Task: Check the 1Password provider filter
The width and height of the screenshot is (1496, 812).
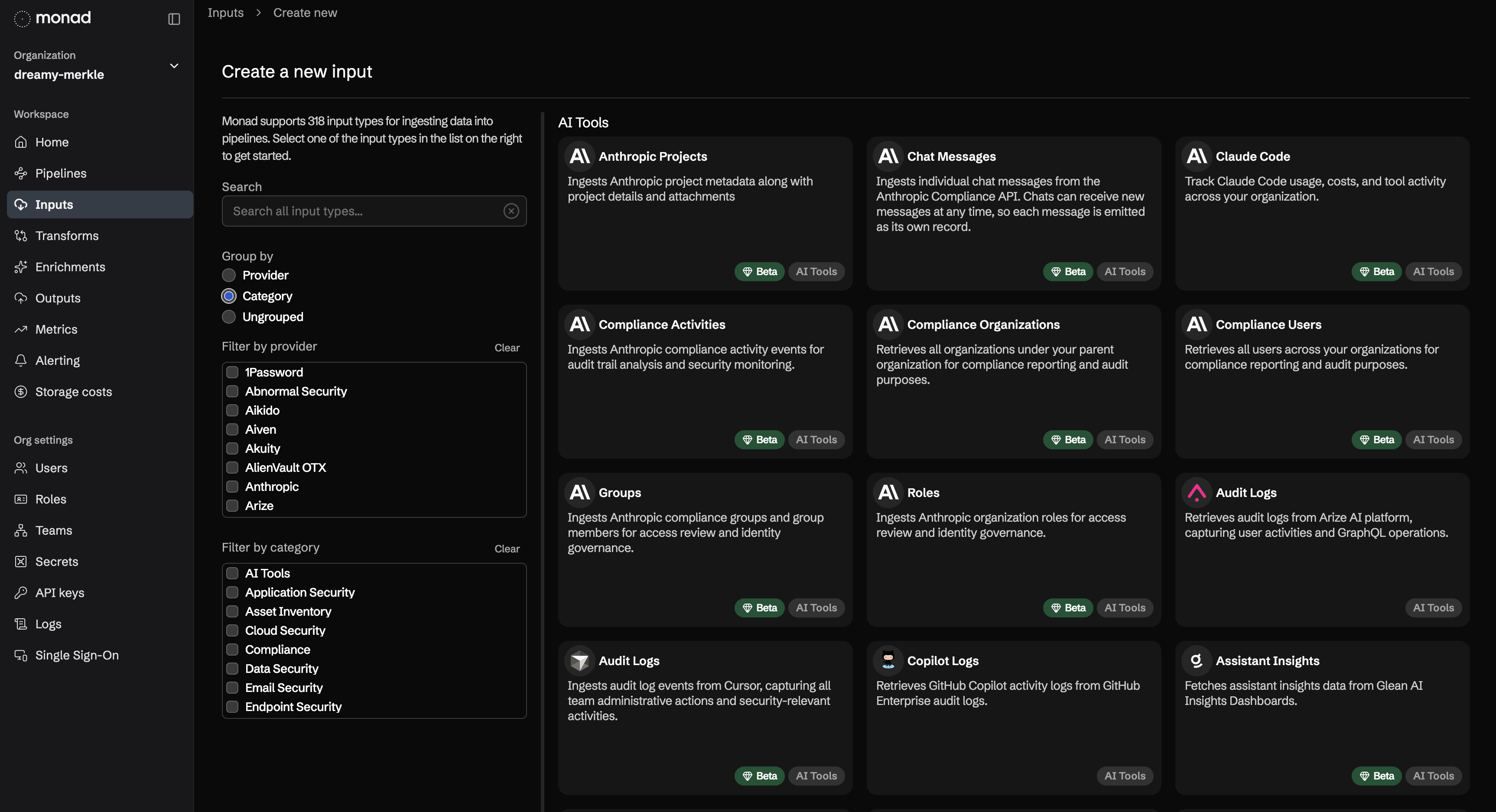Action: point(232,372)
